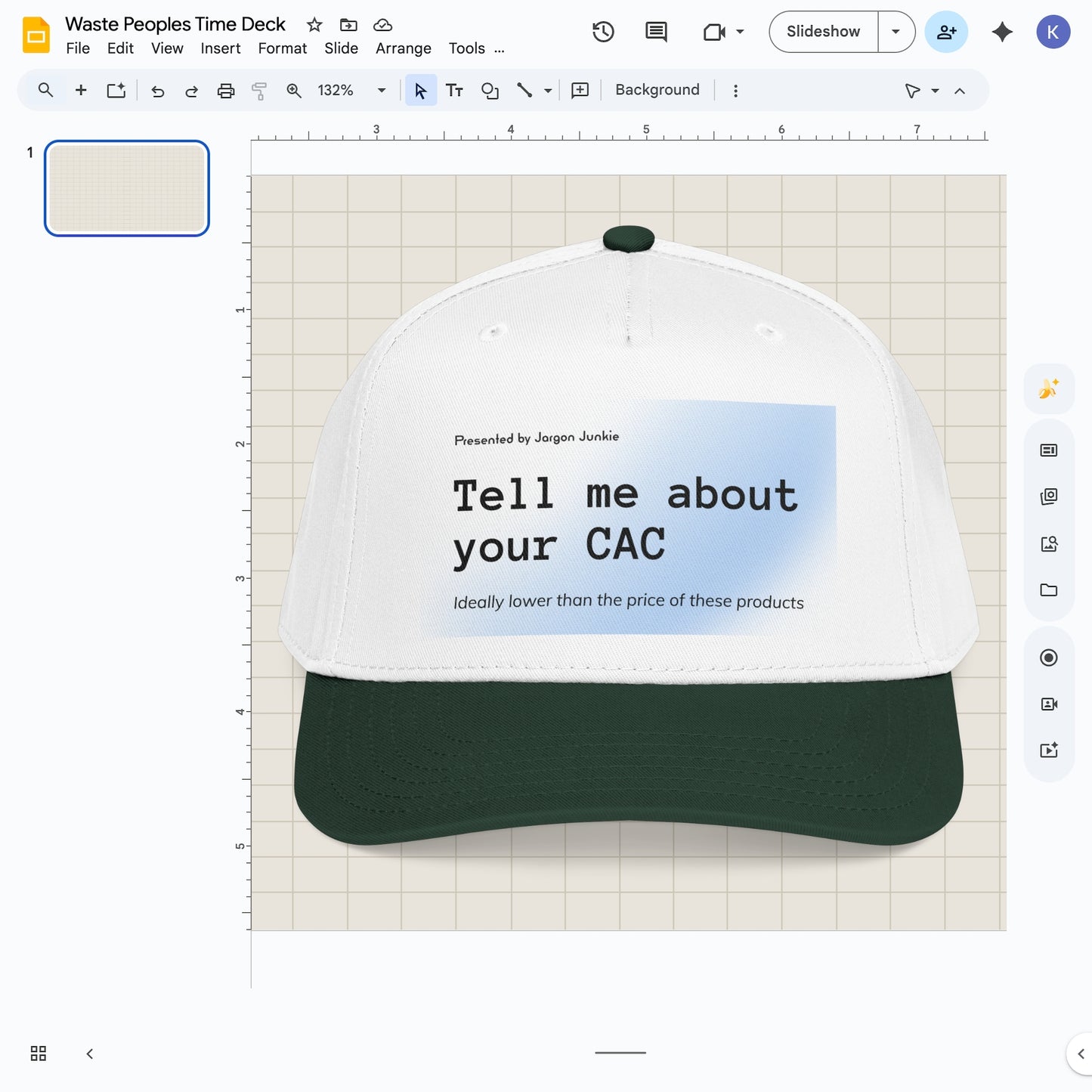Open the Format menu
This screenshot has height=1092, width=1092.
[x=282, y=48]
